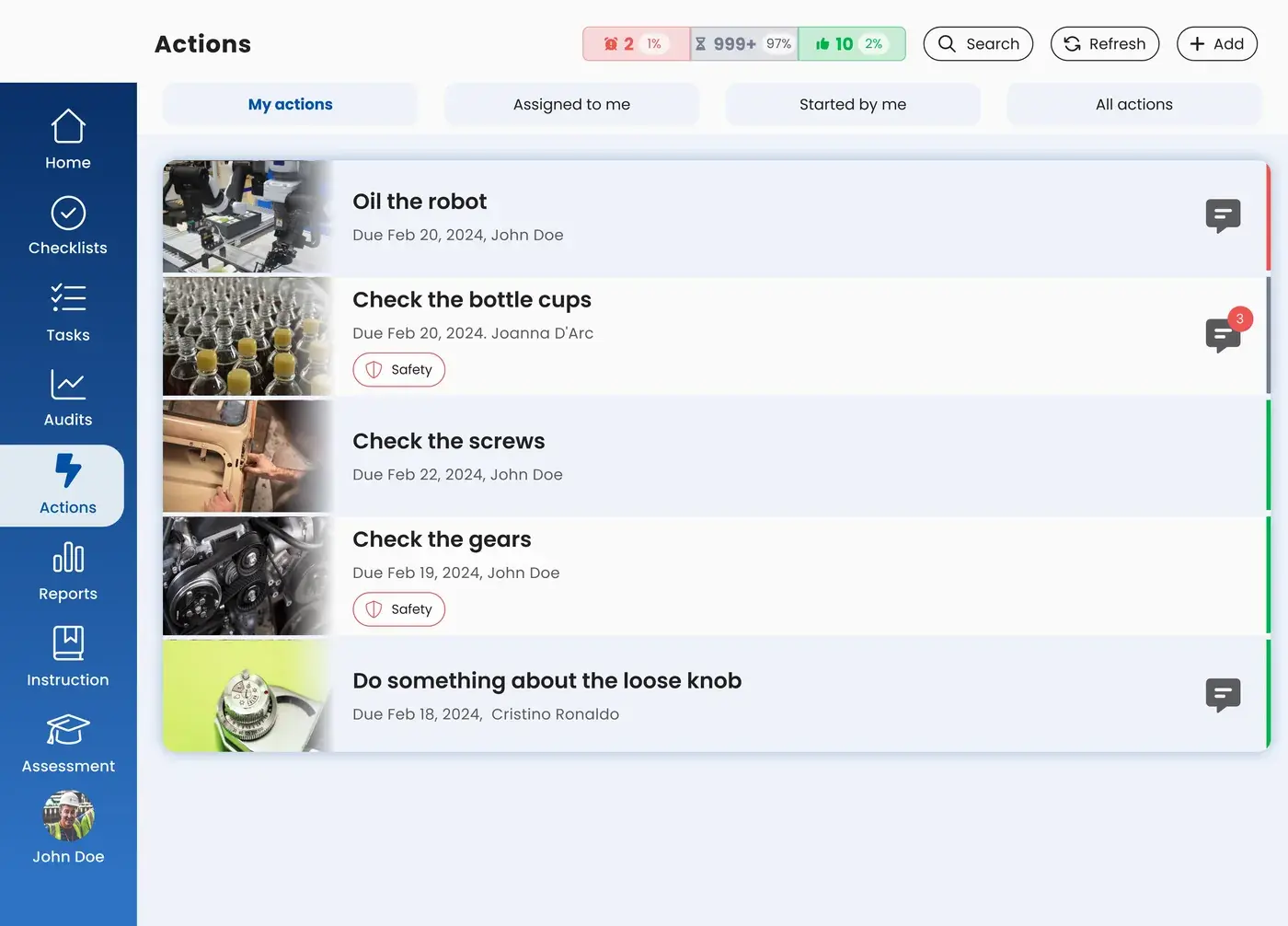
Task: Open the Oil the robot thumbnail
Action: click(x=247, y=217)
